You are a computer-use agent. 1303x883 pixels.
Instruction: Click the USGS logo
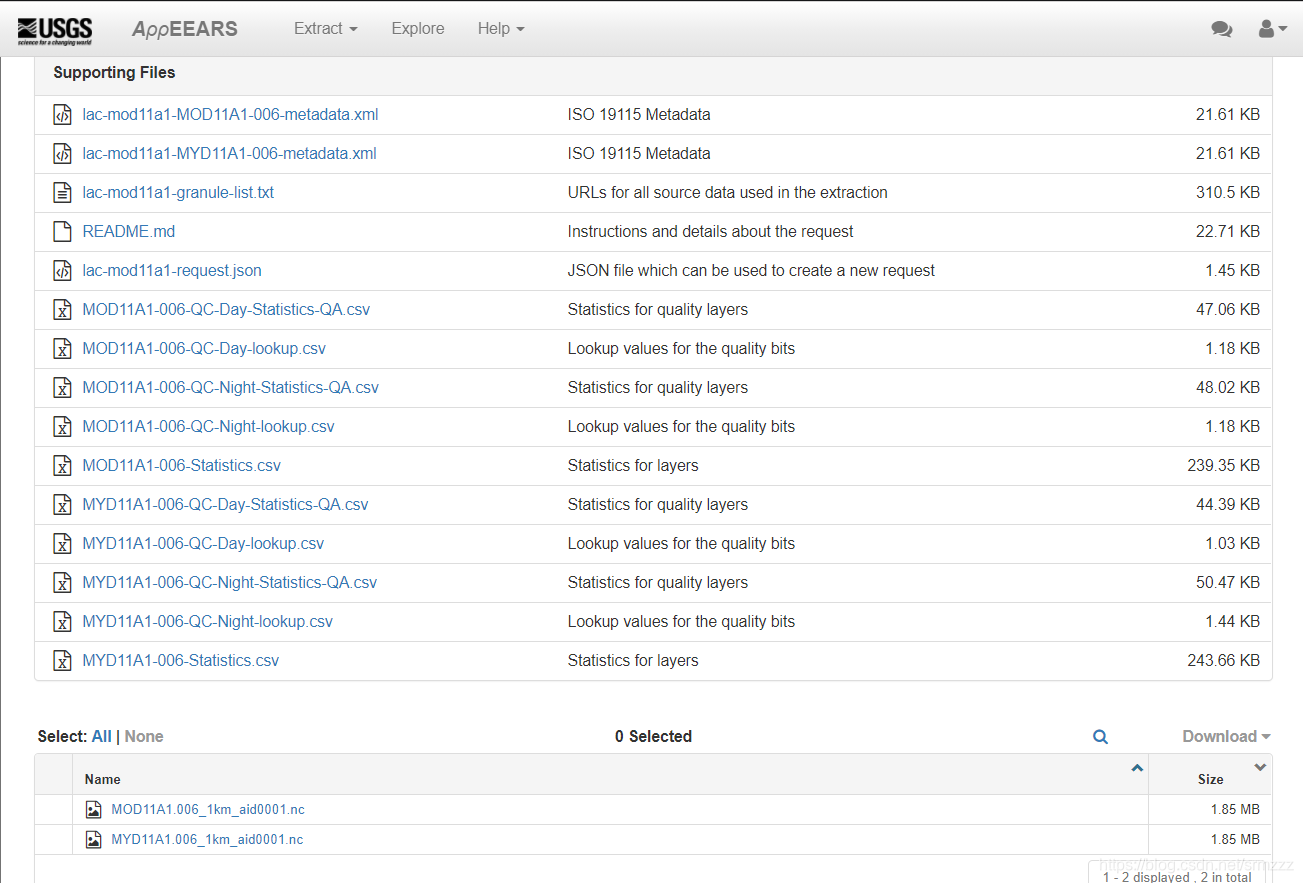[x=55, y=31]
